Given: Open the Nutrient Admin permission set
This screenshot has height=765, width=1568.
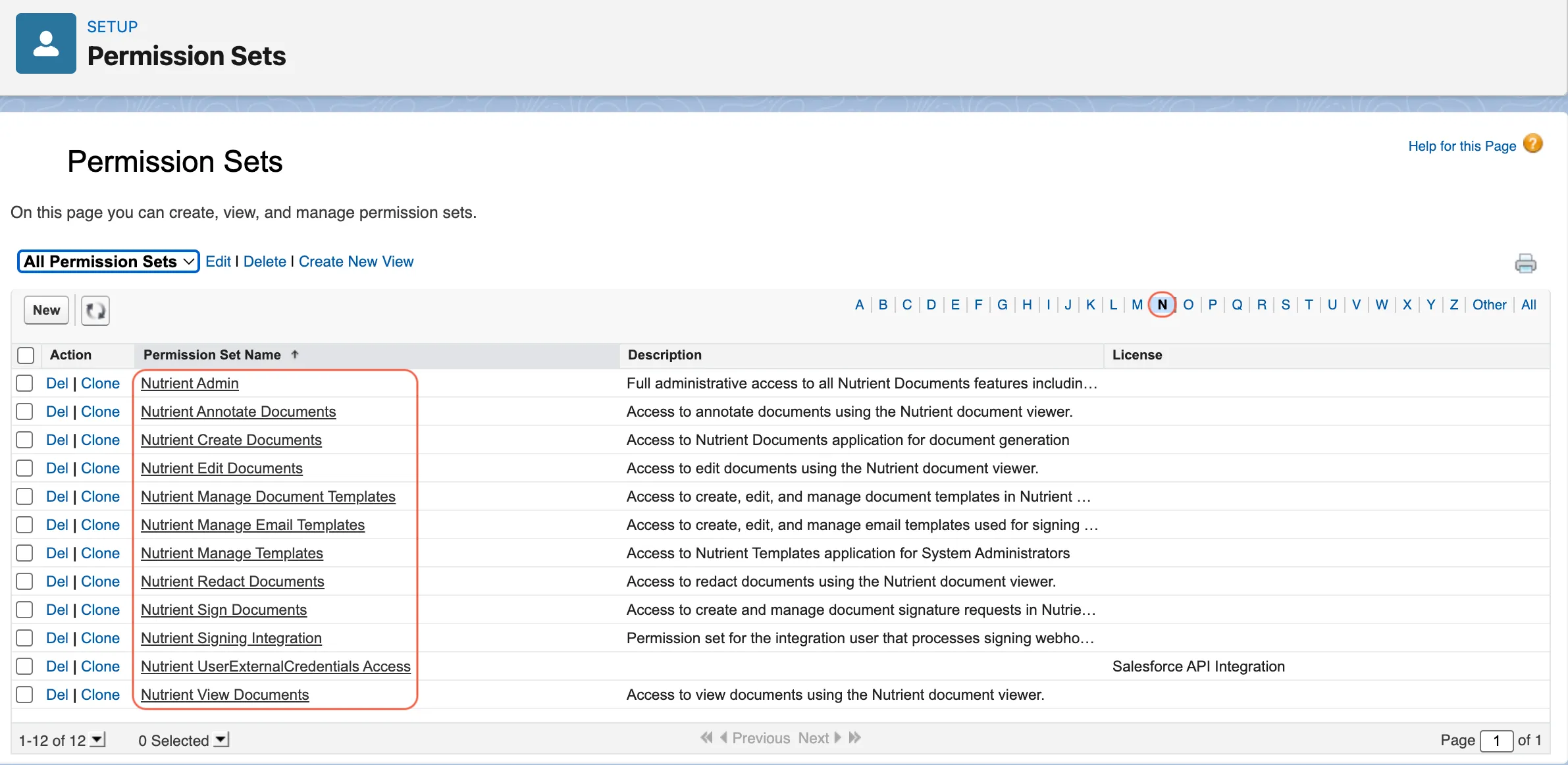Looking at the screenshot, I should tap(190, 383).
